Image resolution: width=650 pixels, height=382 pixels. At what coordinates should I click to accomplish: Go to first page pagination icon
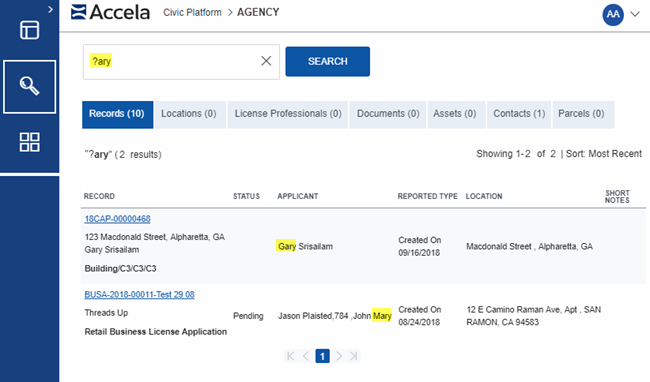tap(291, 356)
